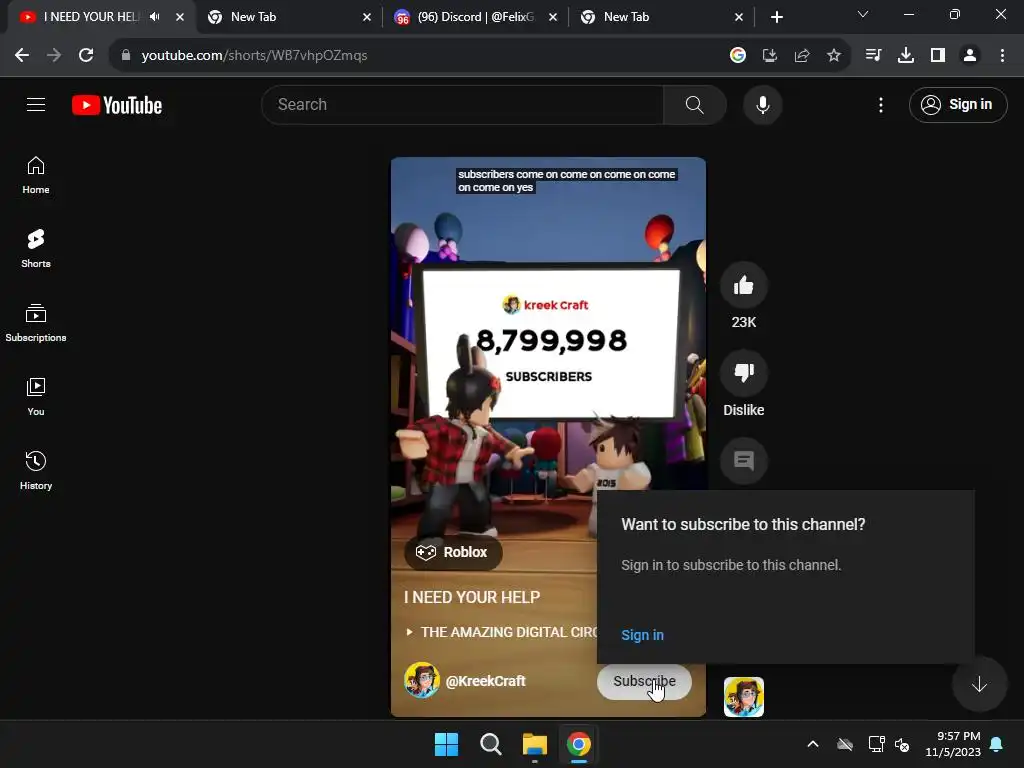Click the Subscribe button
The width and height of the screenshot is (1024, 768).
[644, 681]
